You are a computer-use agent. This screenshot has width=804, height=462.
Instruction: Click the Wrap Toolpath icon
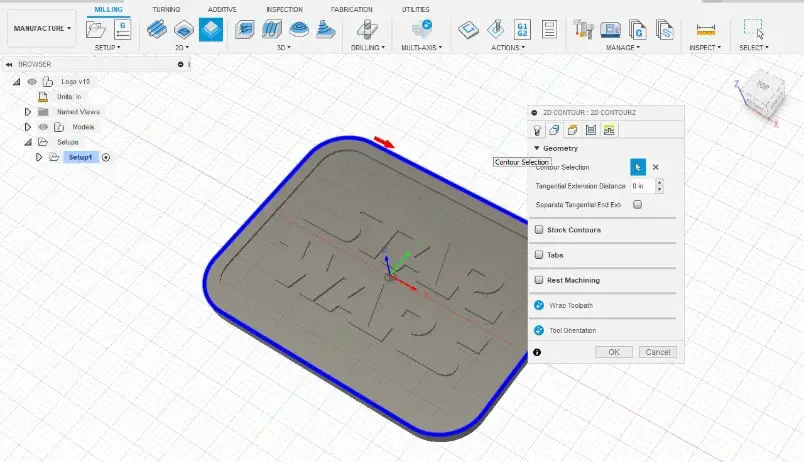539,305
